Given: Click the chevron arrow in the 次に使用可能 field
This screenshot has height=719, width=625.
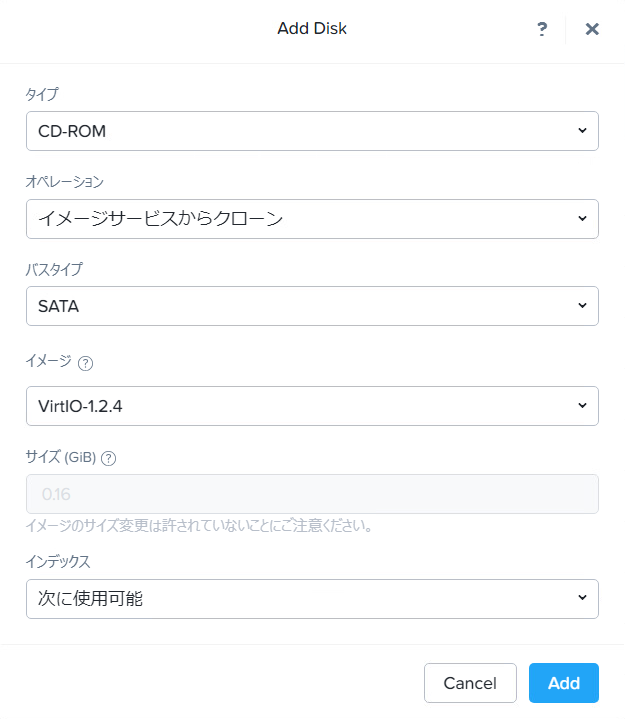Looking at the screenshot, I should (x=582, y=597).
